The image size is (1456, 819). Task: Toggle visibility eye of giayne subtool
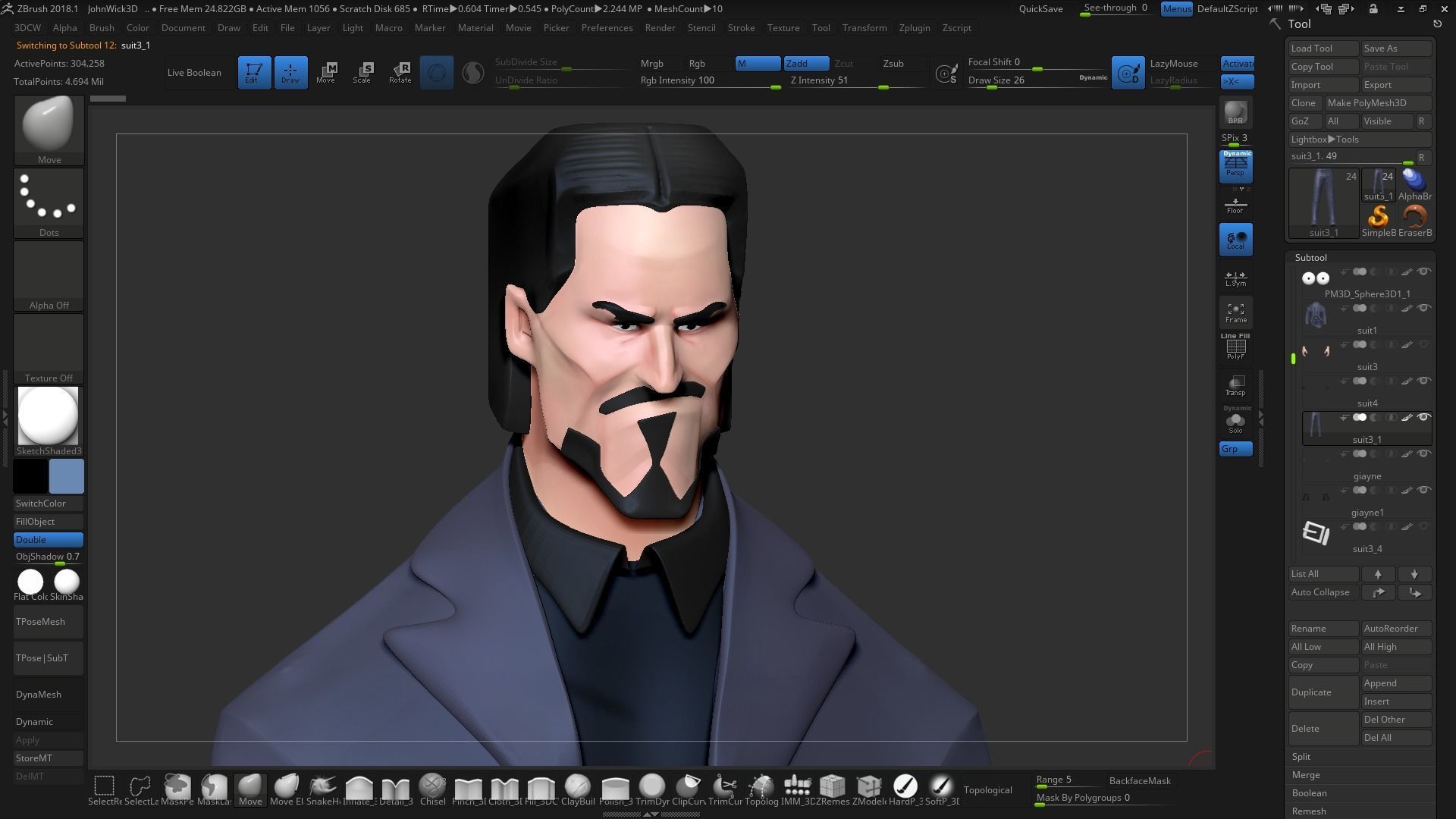coord(1424,453)
